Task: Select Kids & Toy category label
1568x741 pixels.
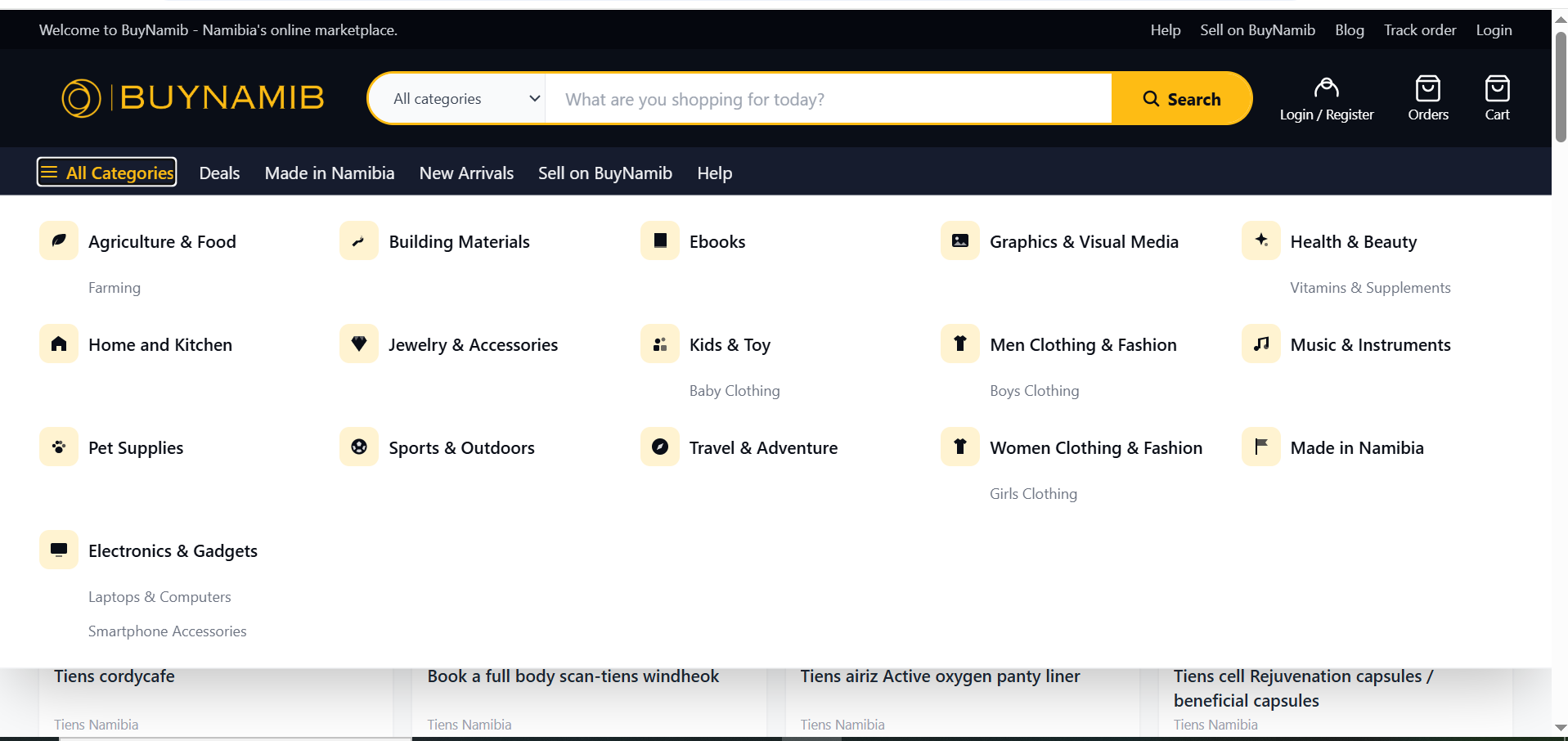Action: [x=730, y=345]
